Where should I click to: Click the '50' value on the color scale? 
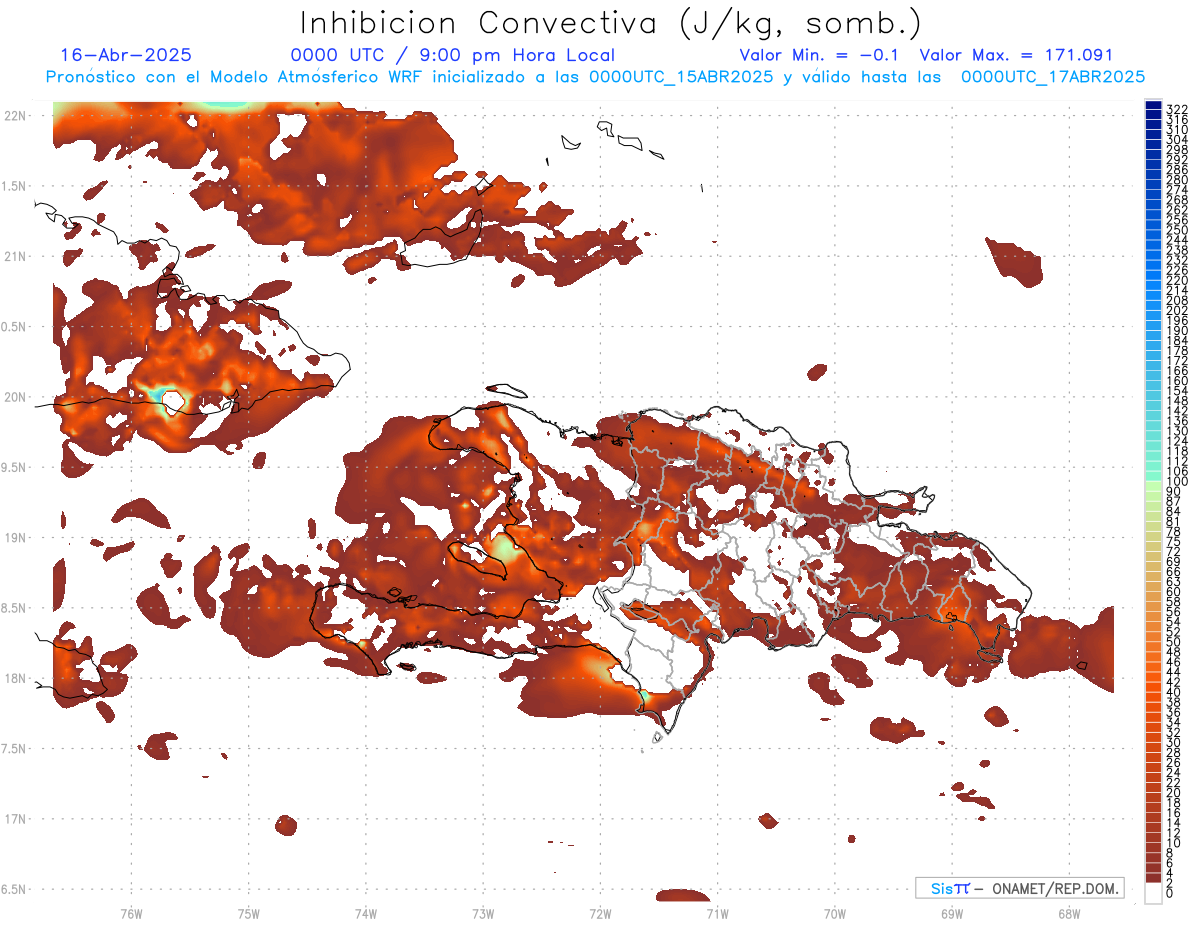point(1174,643)
